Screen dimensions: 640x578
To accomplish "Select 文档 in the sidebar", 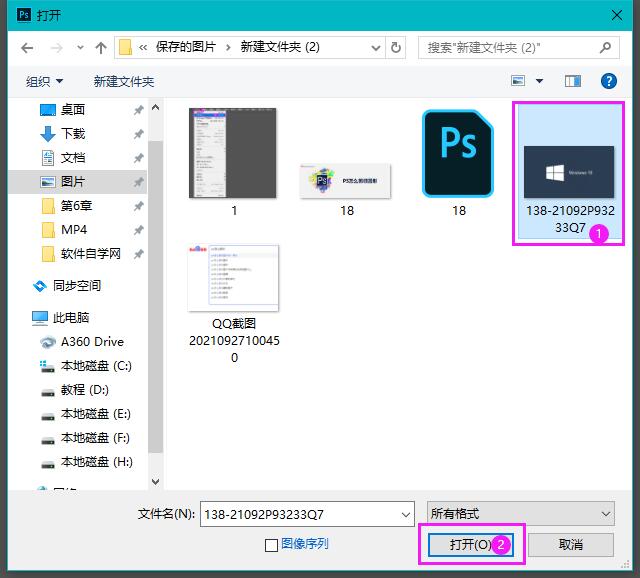I will point(73,158).
